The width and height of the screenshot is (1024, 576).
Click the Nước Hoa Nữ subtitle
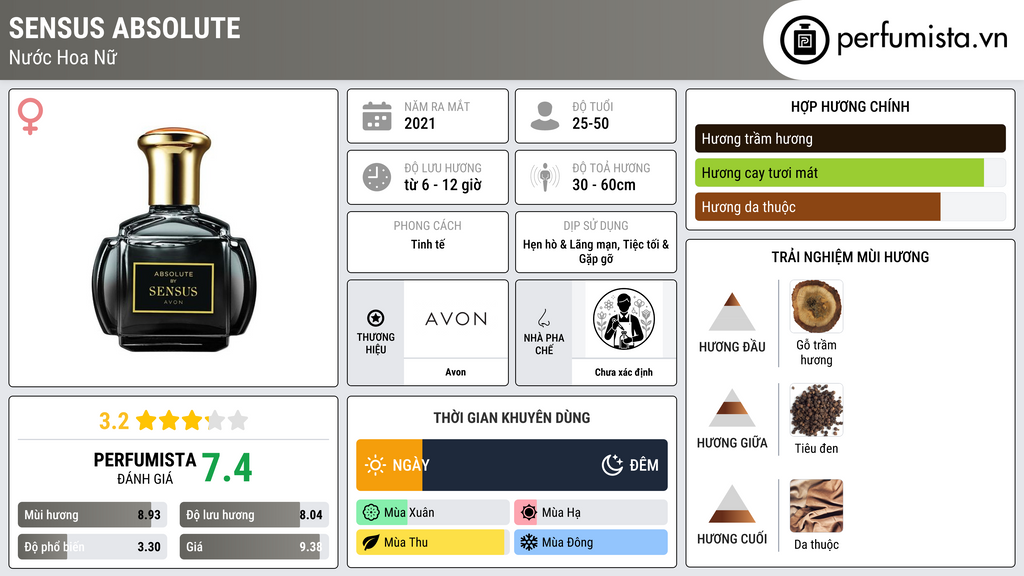[x=63, y=57]
